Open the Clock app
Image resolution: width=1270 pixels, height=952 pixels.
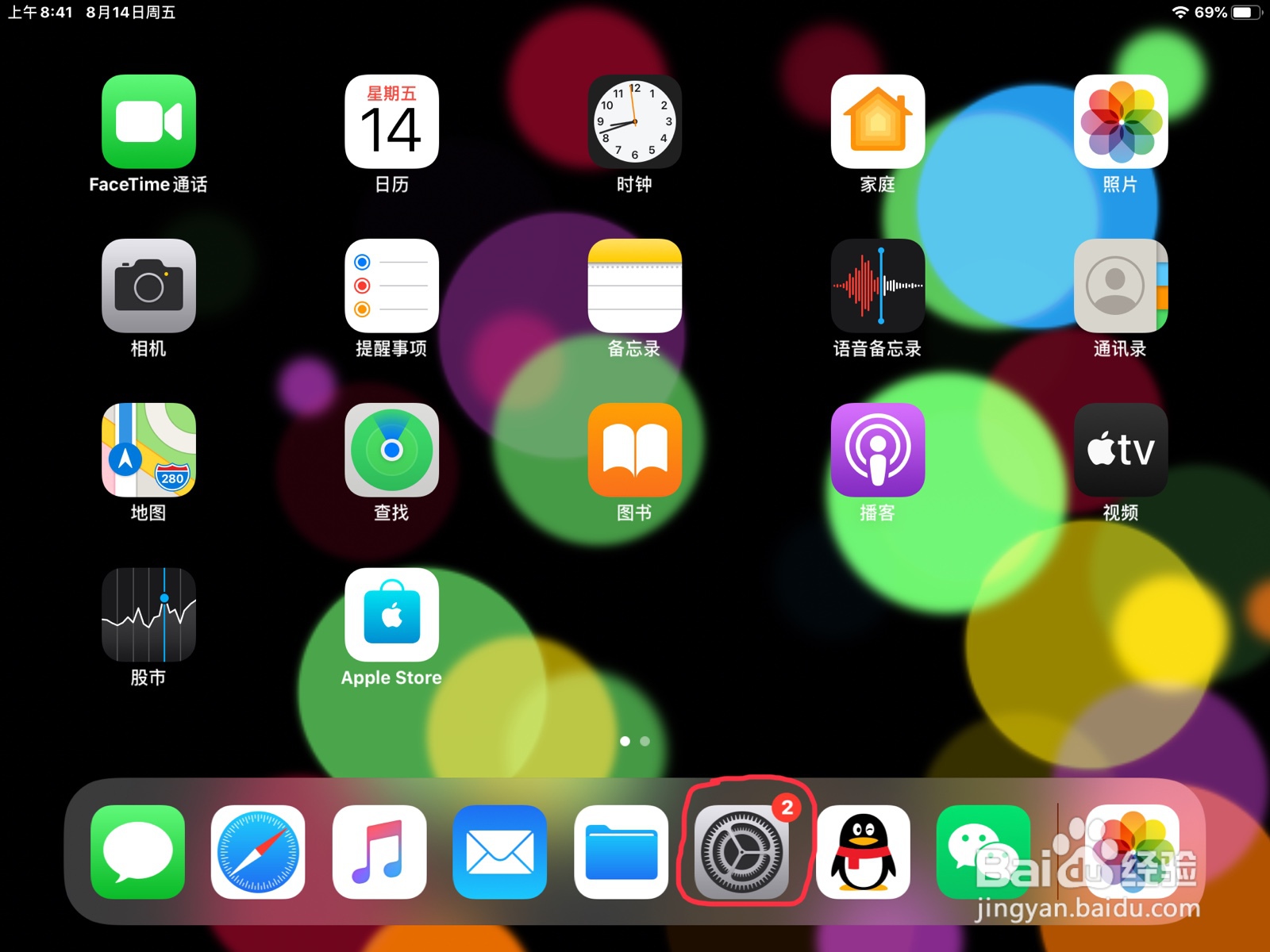[634, 121]
